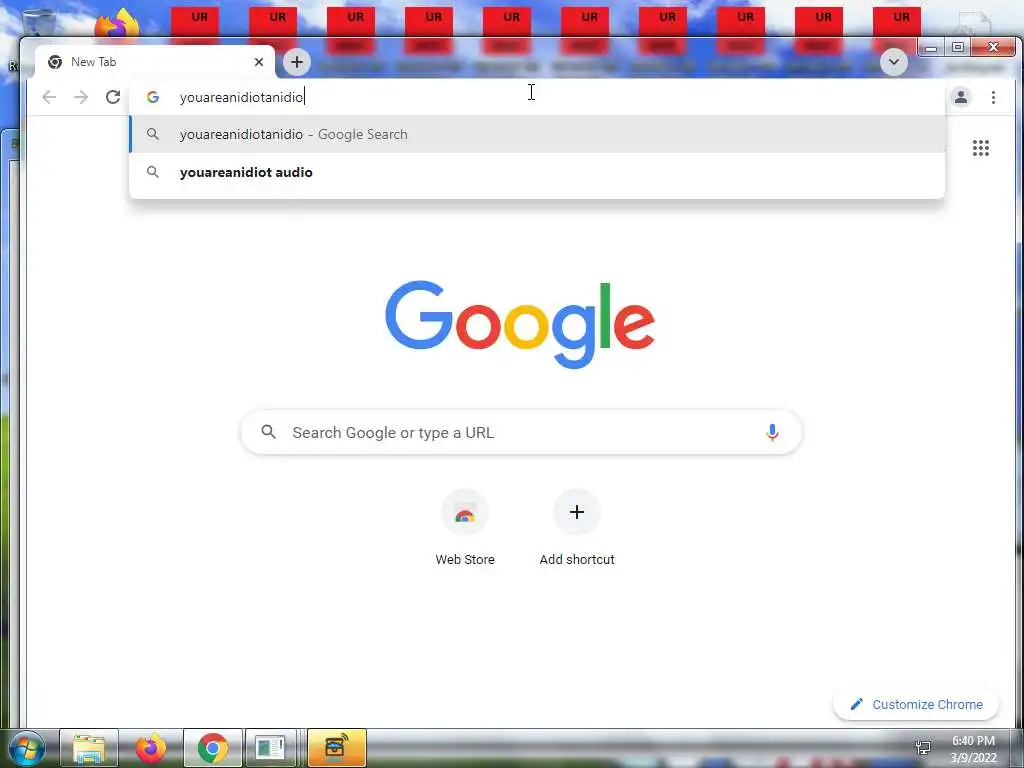Open the Chrome profile avatar
Screen dimensions: 1024x768
click(961, 97)
